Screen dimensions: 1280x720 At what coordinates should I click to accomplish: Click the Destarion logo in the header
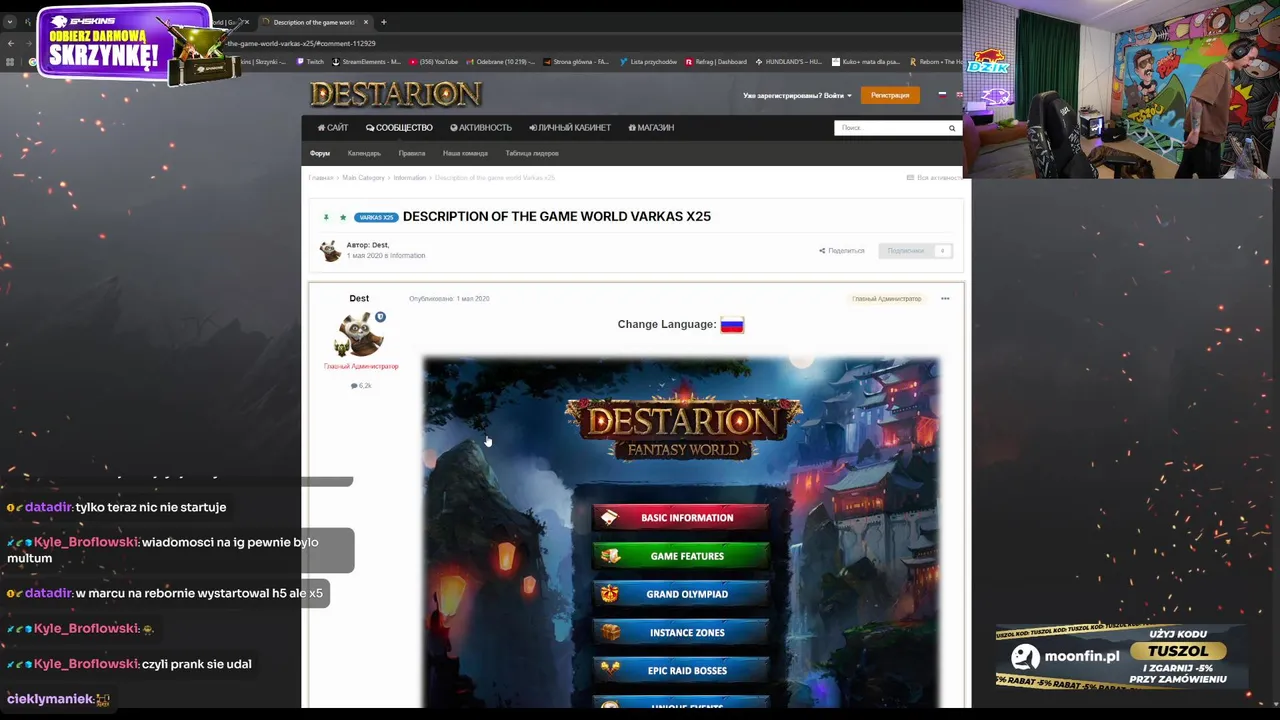click(396, 94)
